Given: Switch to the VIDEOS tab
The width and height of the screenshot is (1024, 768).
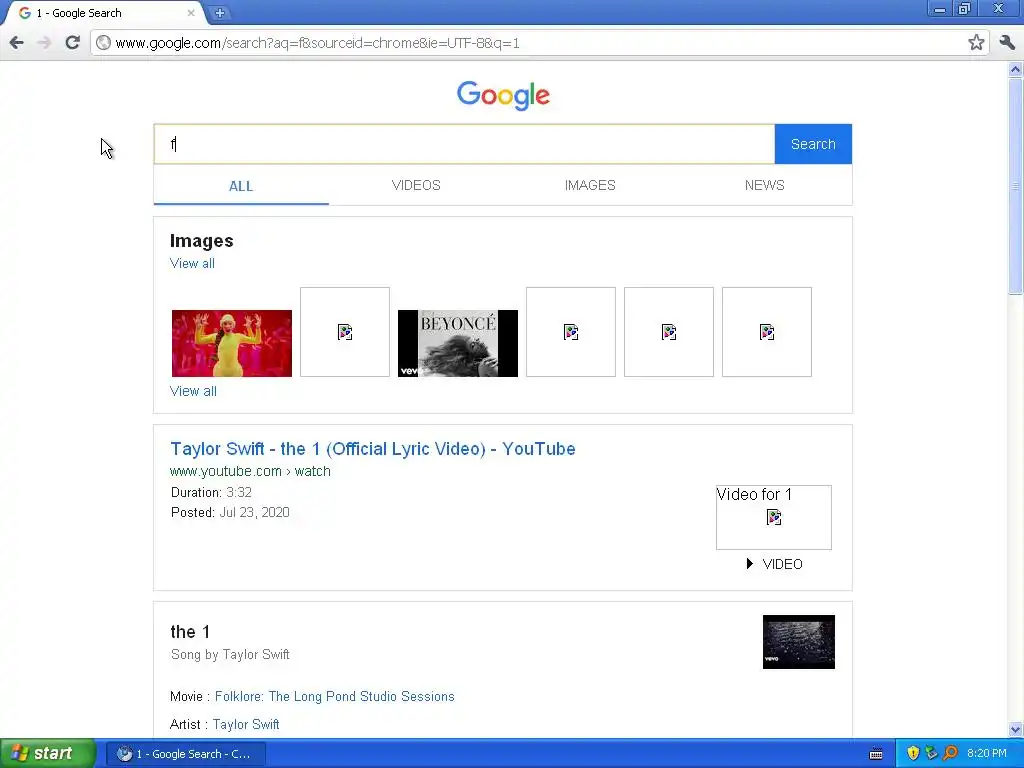Looking at the screenshot, I should point(416,185).
